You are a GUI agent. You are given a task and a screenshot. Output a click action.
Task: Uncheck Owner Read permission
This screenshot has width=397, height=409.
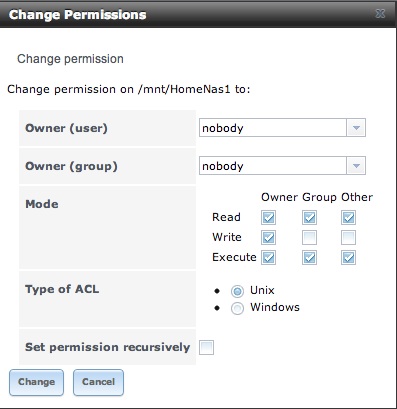point(268,218)
